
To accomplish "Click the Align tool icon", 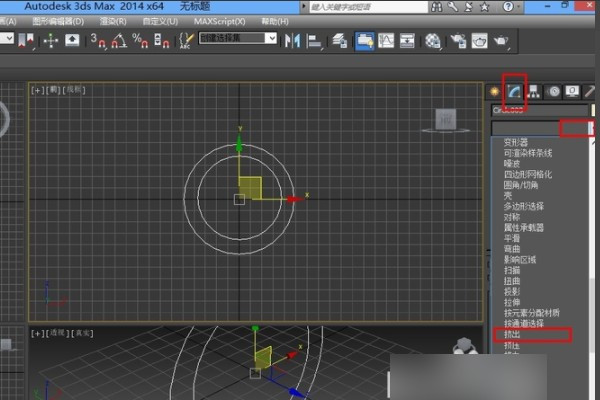I will pos(315,41).
